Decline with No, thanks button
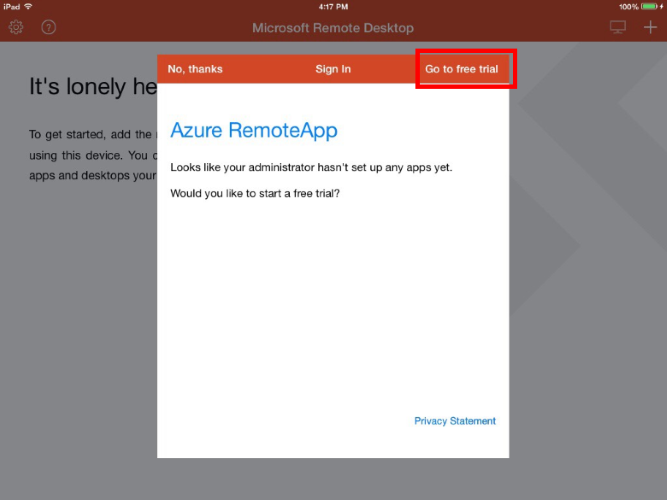667x500 pixels. (195, 69)
